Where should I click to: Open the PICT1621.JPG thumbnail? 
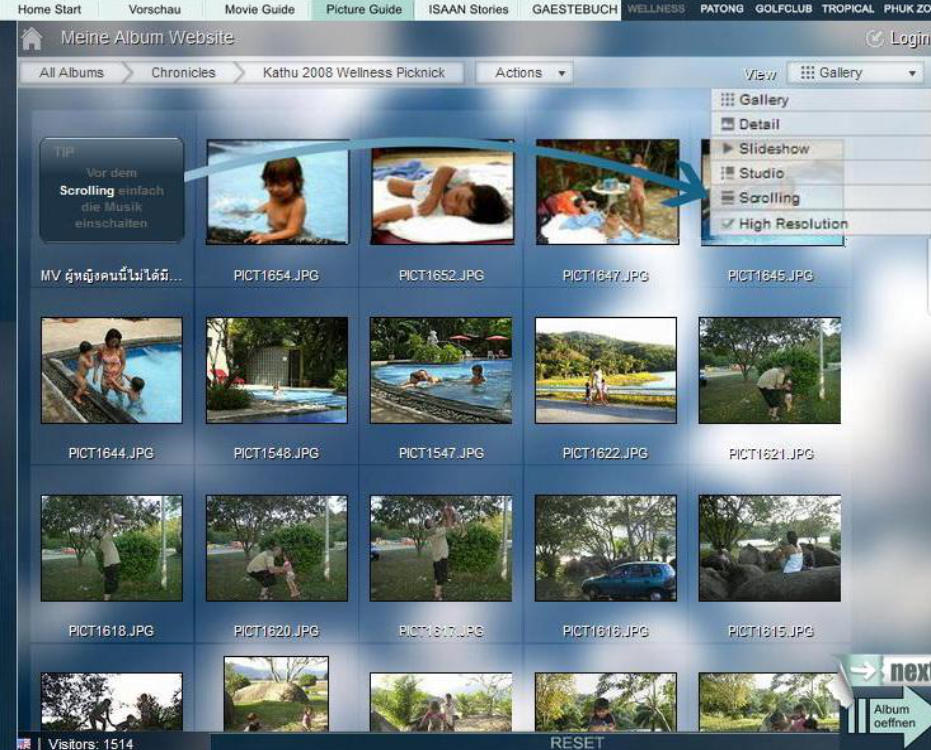770,371
